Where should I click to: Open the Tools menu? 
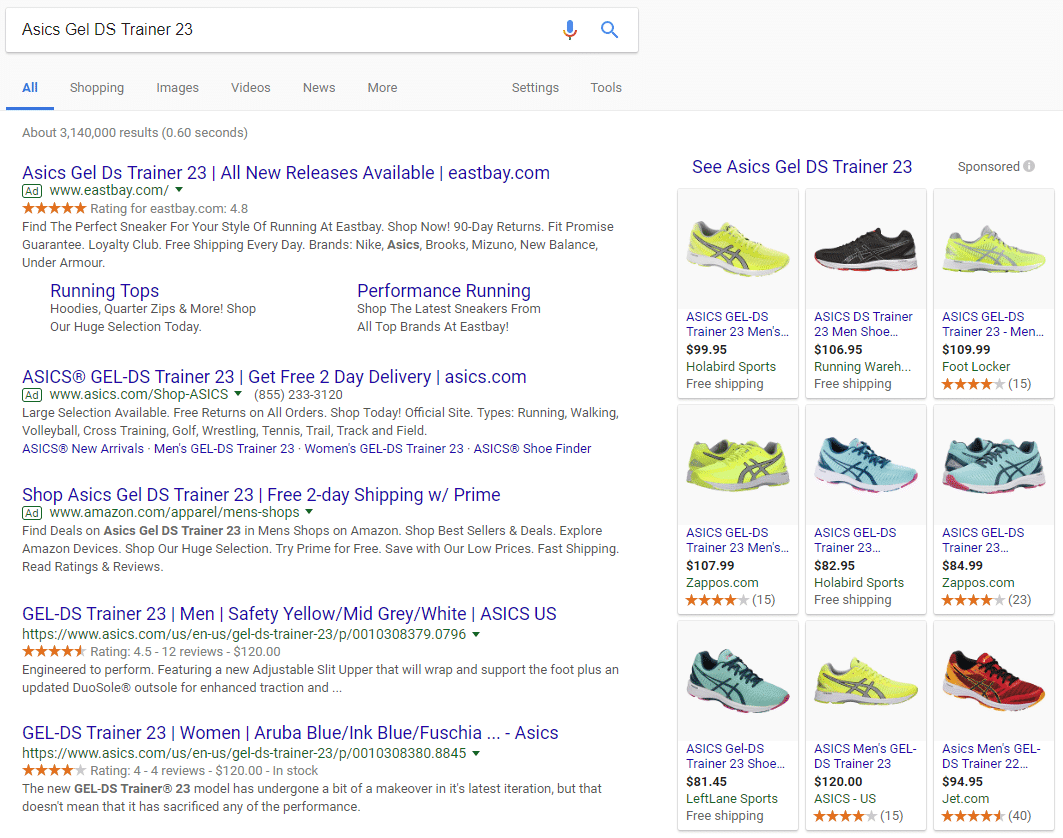click(605, 88)
